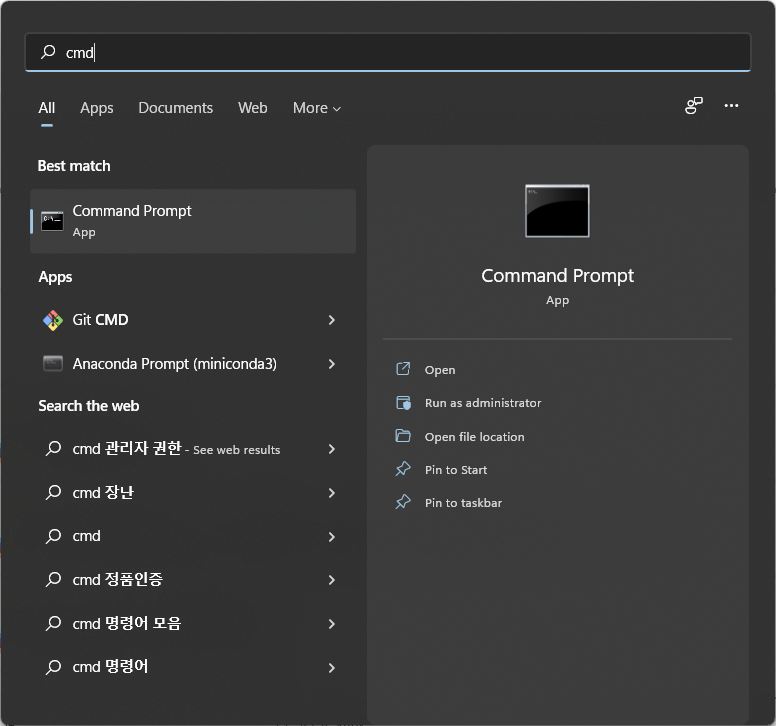Click the large Command Prompt preview icon
The image size is (776, 726).
557,211
